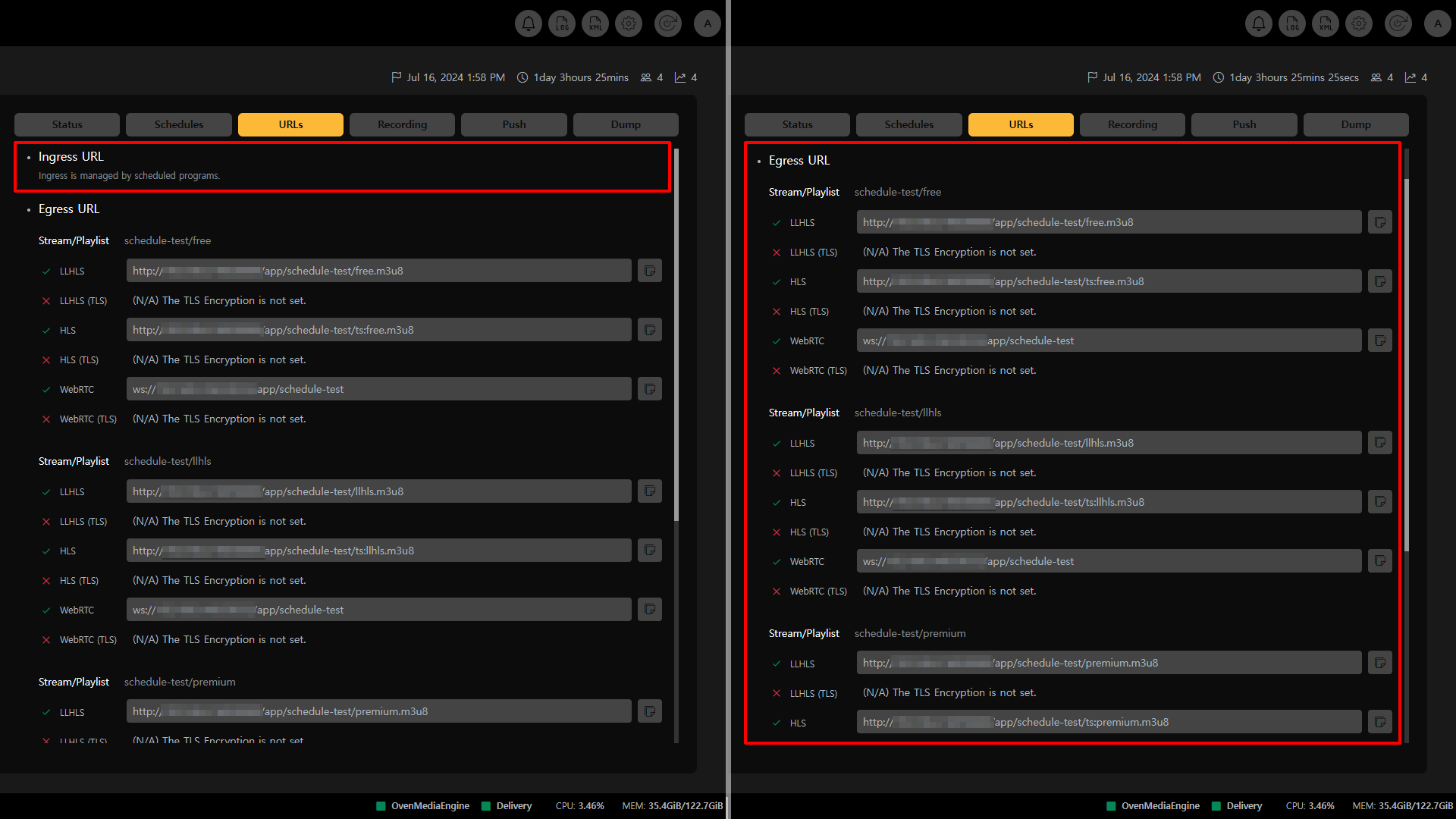
Task: Click llhls.m3u8 LLHLS URL field in left panel
Action: [x=379, y=491]
